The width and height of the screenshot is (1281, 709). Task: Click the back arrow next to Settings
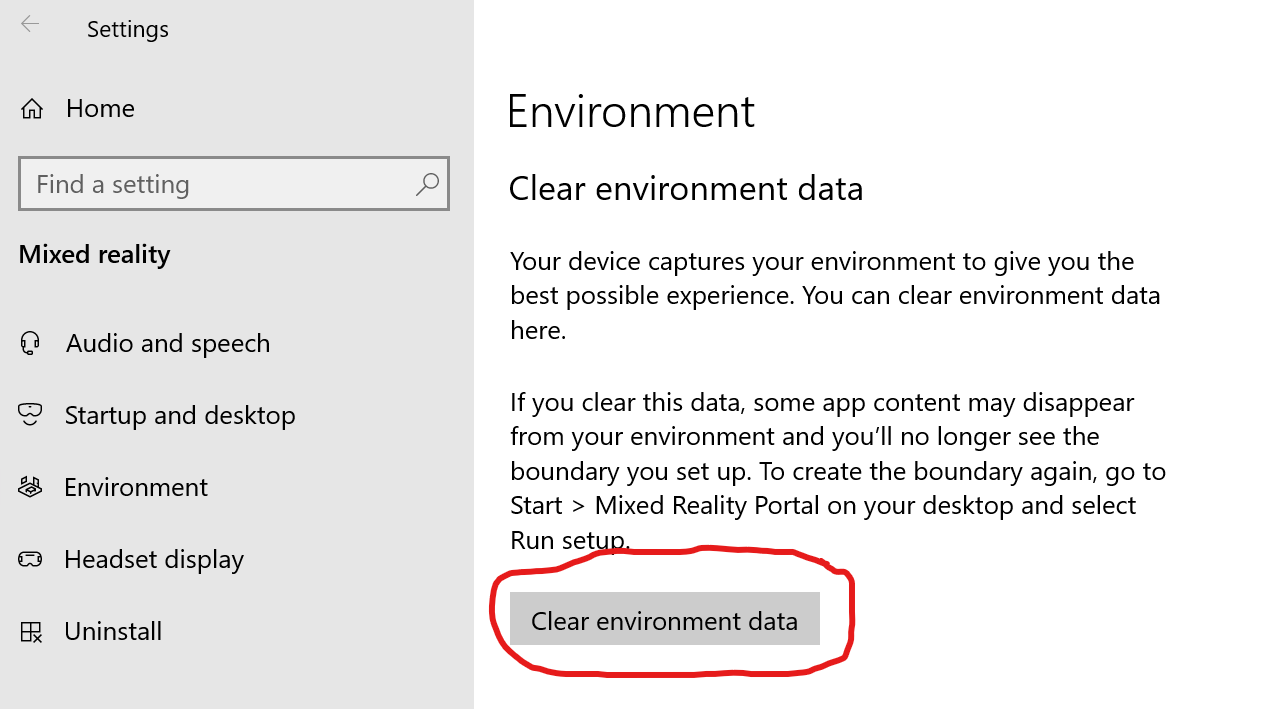(x=30, y=24)
